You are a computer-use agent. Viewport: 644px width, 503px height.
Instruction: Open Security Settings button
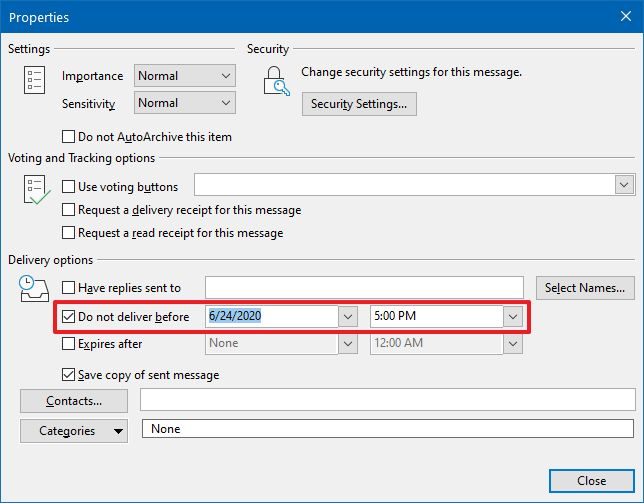pyautogui.click(x=359, y=104)
